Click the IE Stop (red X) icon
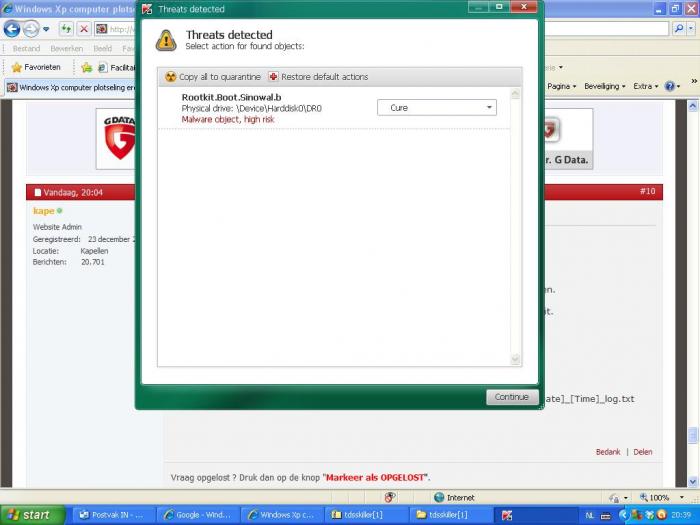The image size is (700, 525). (x=83, y=29)
